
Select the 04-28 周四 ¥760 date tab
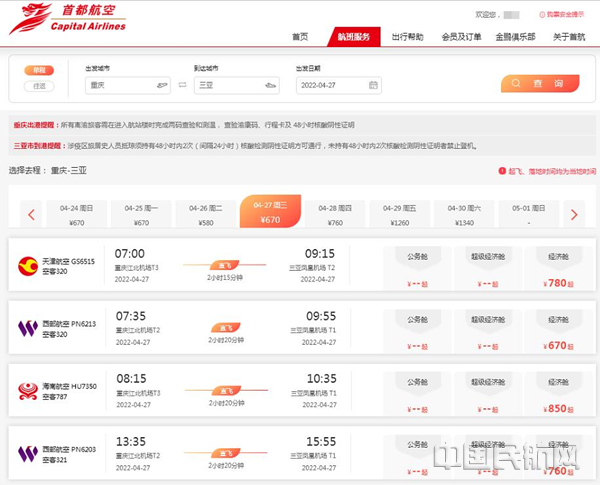pos(335,215)
